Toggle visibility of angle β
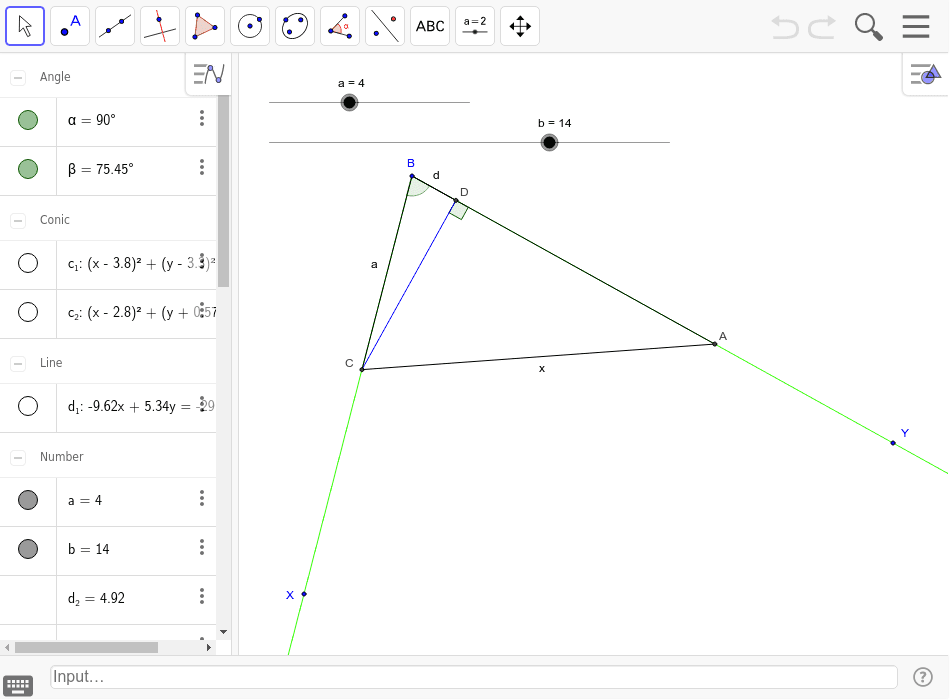 [28, 169]
